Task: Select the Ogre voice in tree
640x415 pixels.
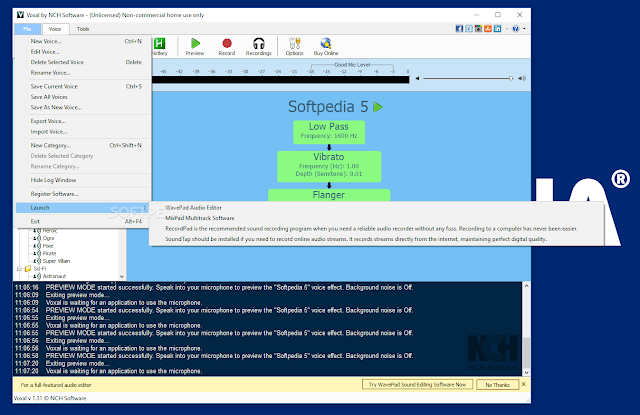Action: tap(48, 238)
